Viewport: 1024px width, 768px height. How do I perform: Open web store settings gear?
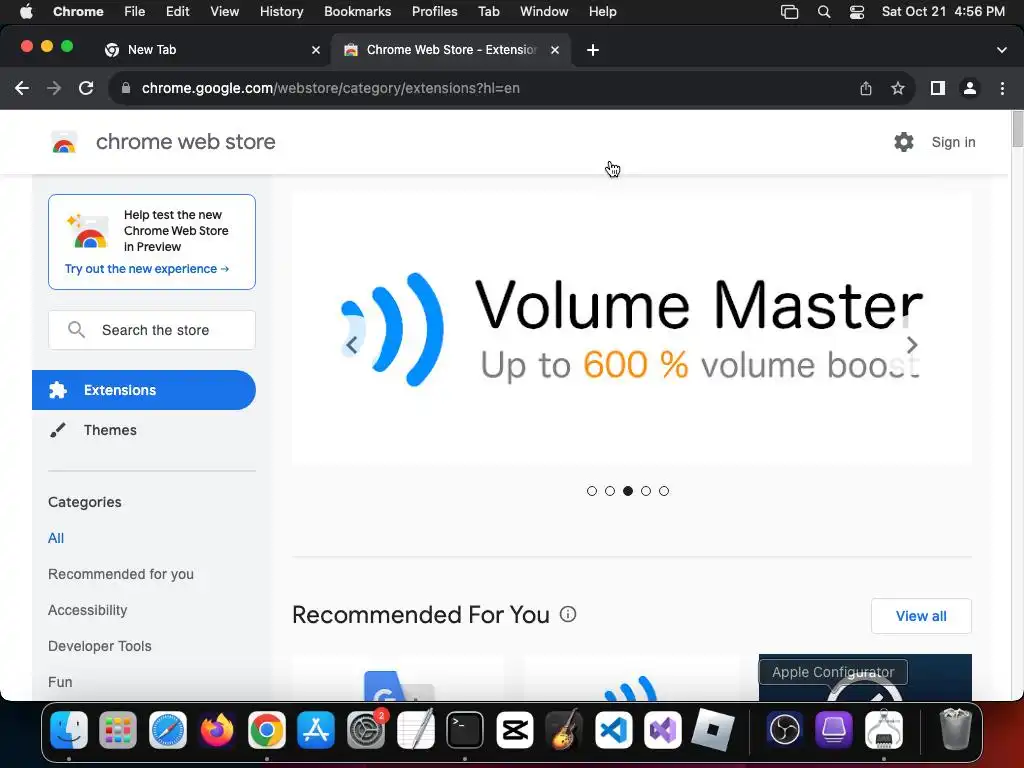pyautogui.click(x=904, y=142)
